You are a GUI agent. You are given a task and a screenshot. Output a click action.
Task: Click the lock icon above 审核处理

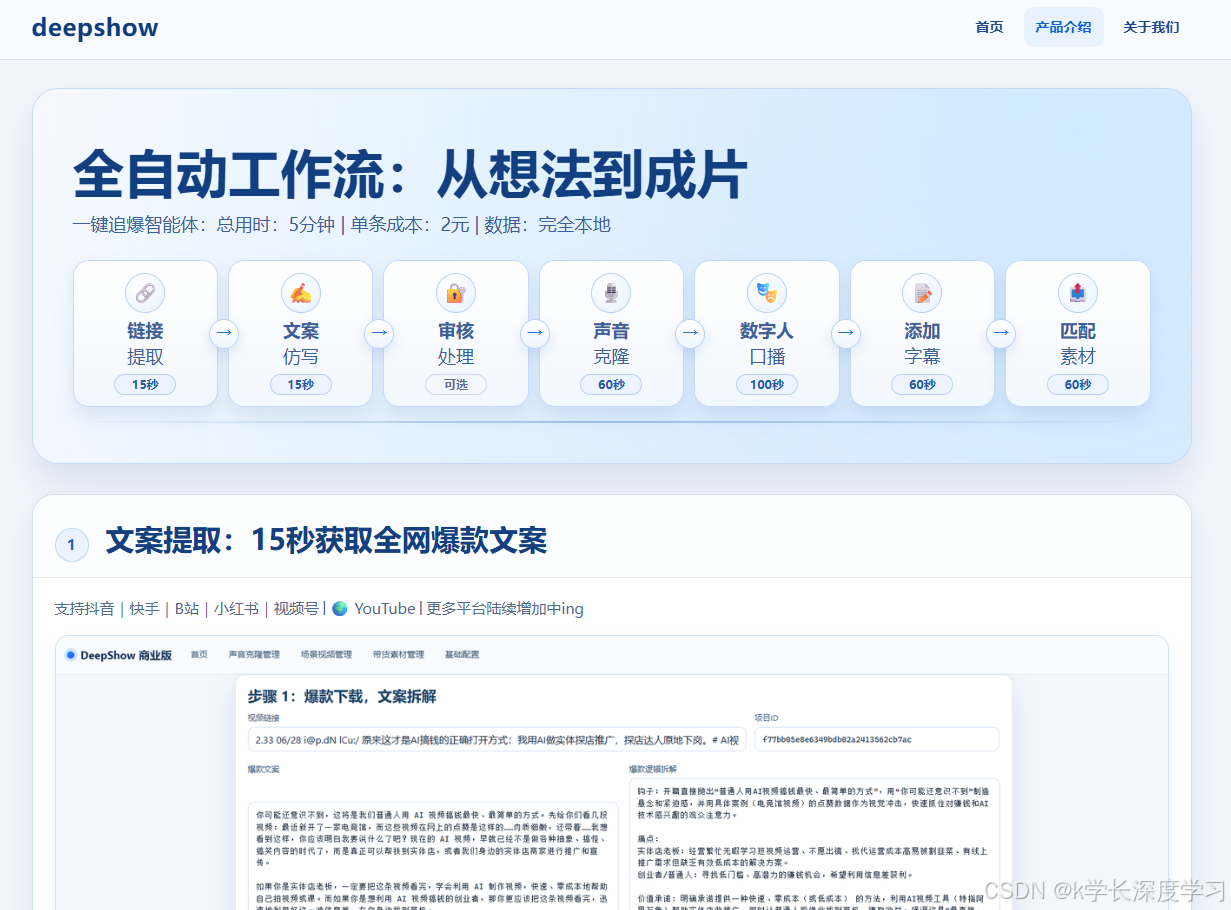(x=456, y=292)
